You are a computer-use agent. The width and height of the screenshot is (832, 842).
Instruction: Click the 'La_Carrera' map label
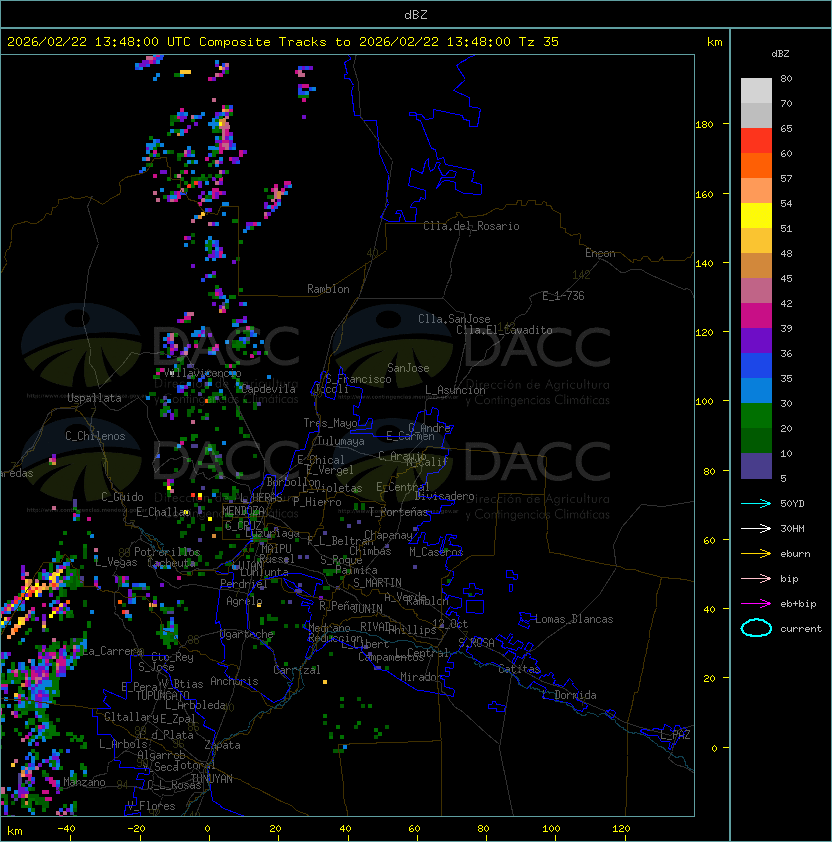112,651
